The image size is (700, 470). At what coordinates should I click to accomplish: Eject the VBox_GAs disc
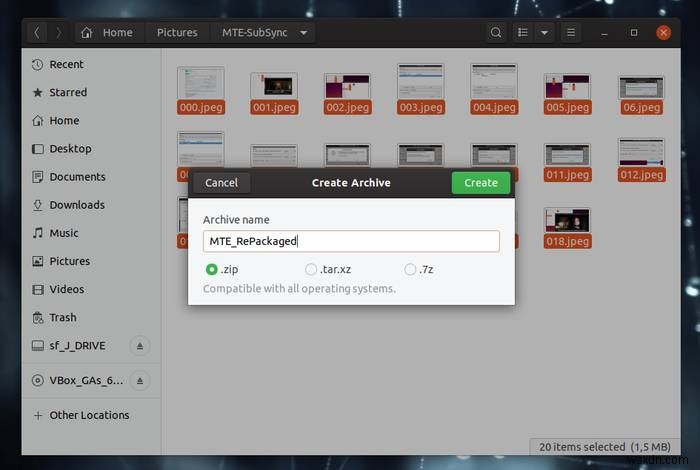(140, 381)
